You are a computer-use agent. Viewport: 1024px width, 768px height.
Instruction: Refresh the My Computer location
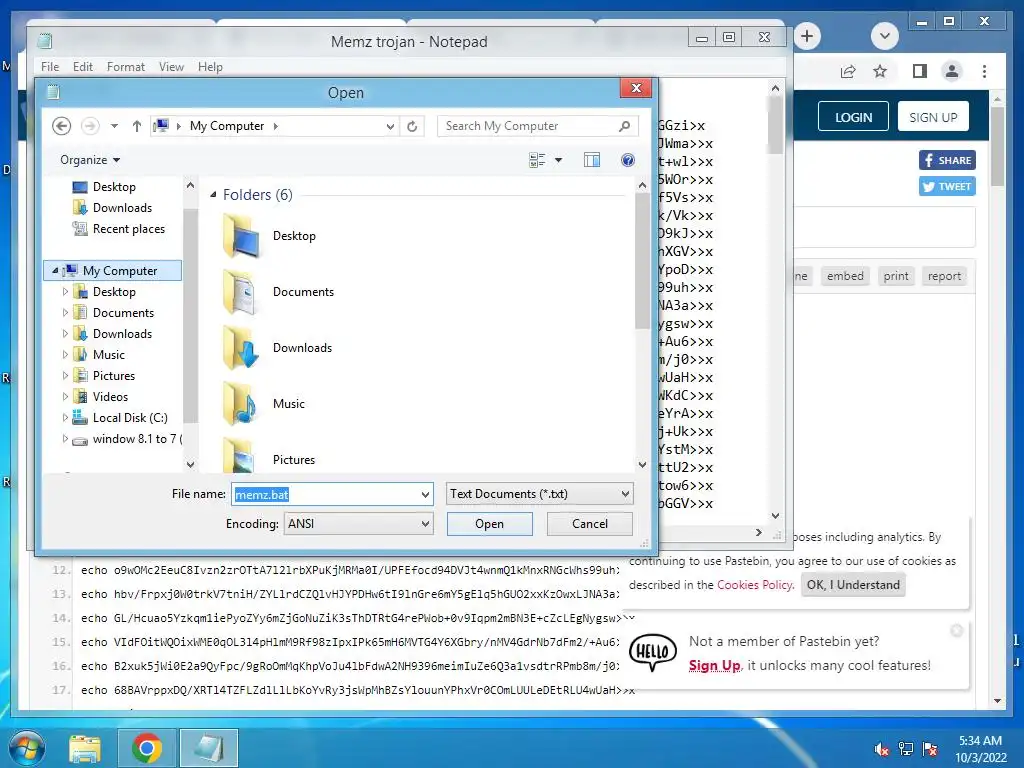(412, 126)
